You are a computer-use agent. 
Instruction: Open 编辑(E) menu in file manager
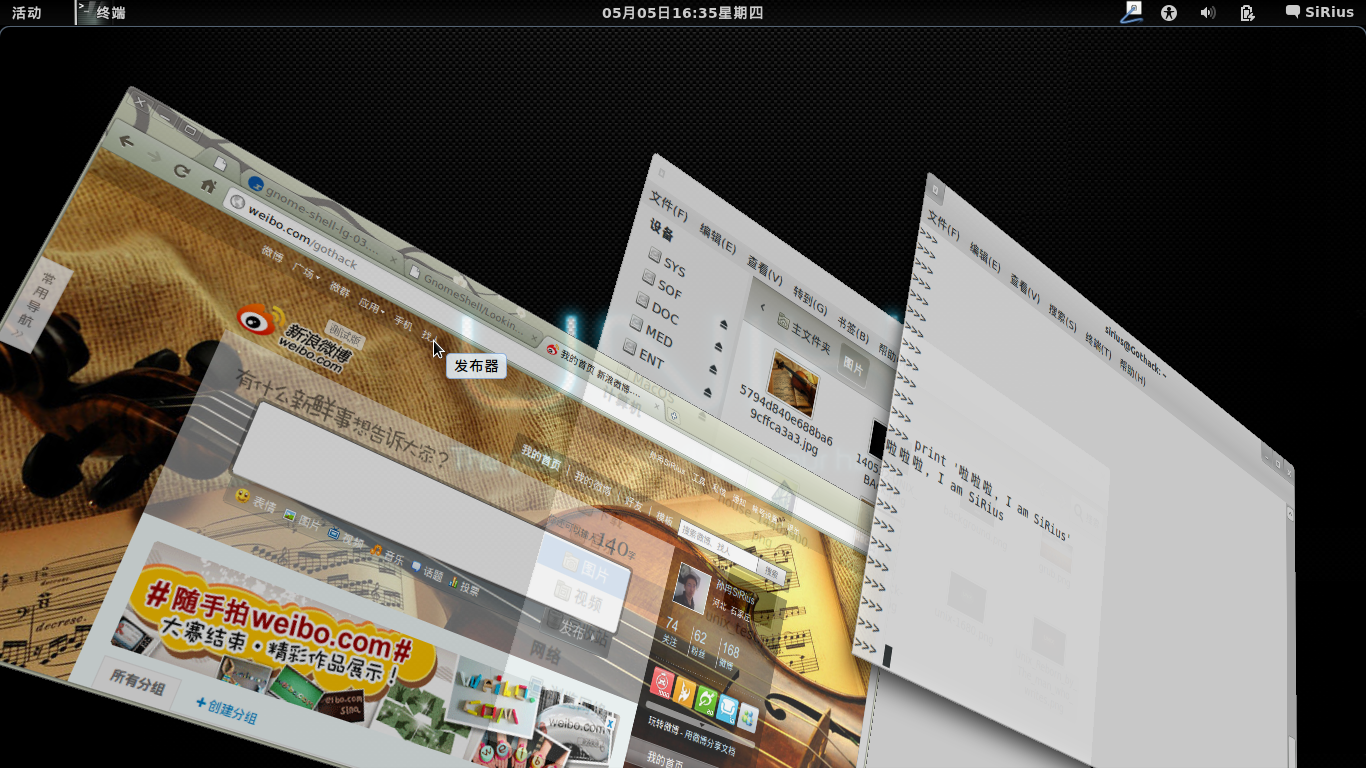pos(718,239)
